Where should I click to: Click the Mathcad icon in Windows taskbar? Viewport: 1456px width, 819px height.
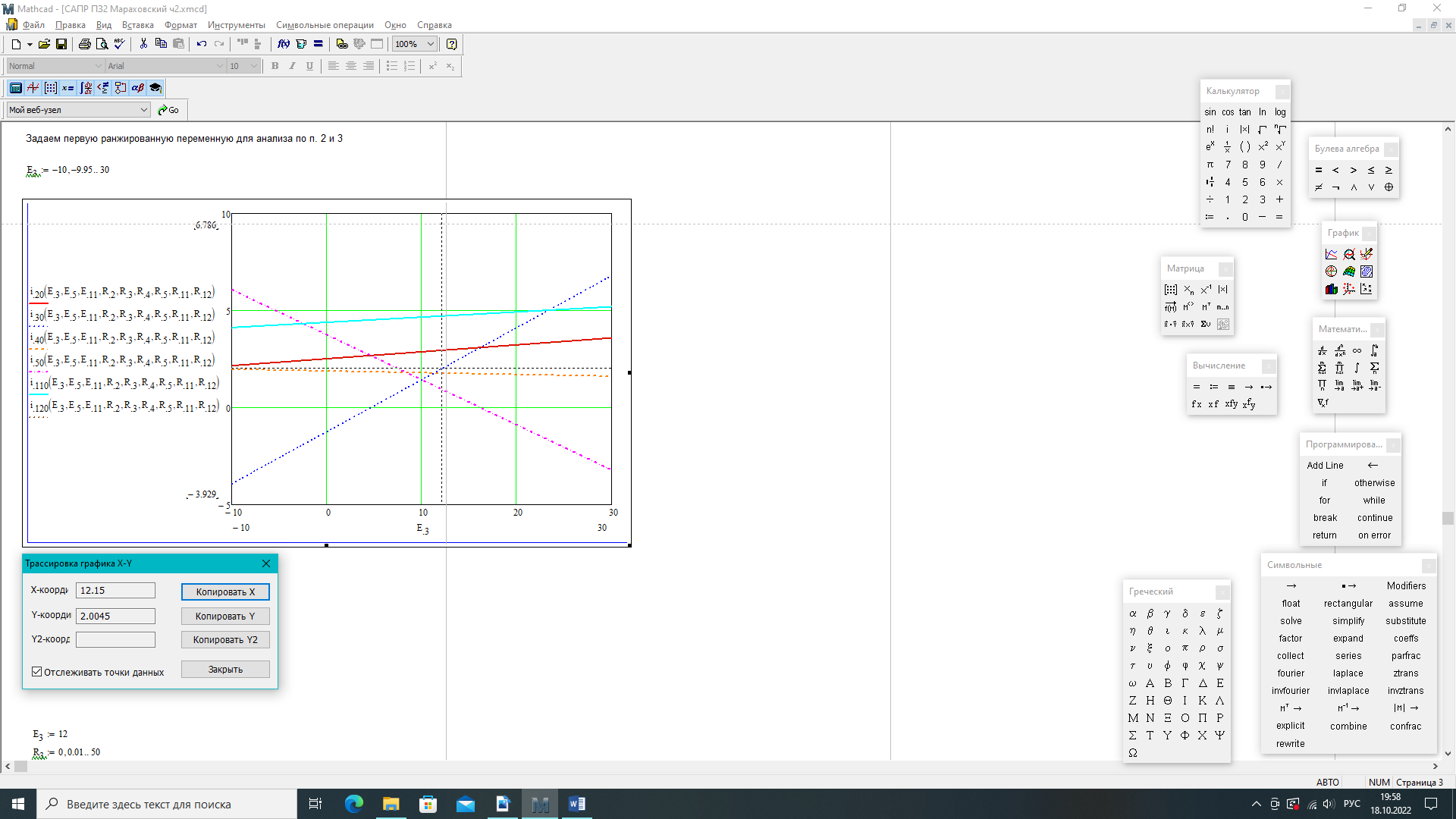(x=540, y=804)
